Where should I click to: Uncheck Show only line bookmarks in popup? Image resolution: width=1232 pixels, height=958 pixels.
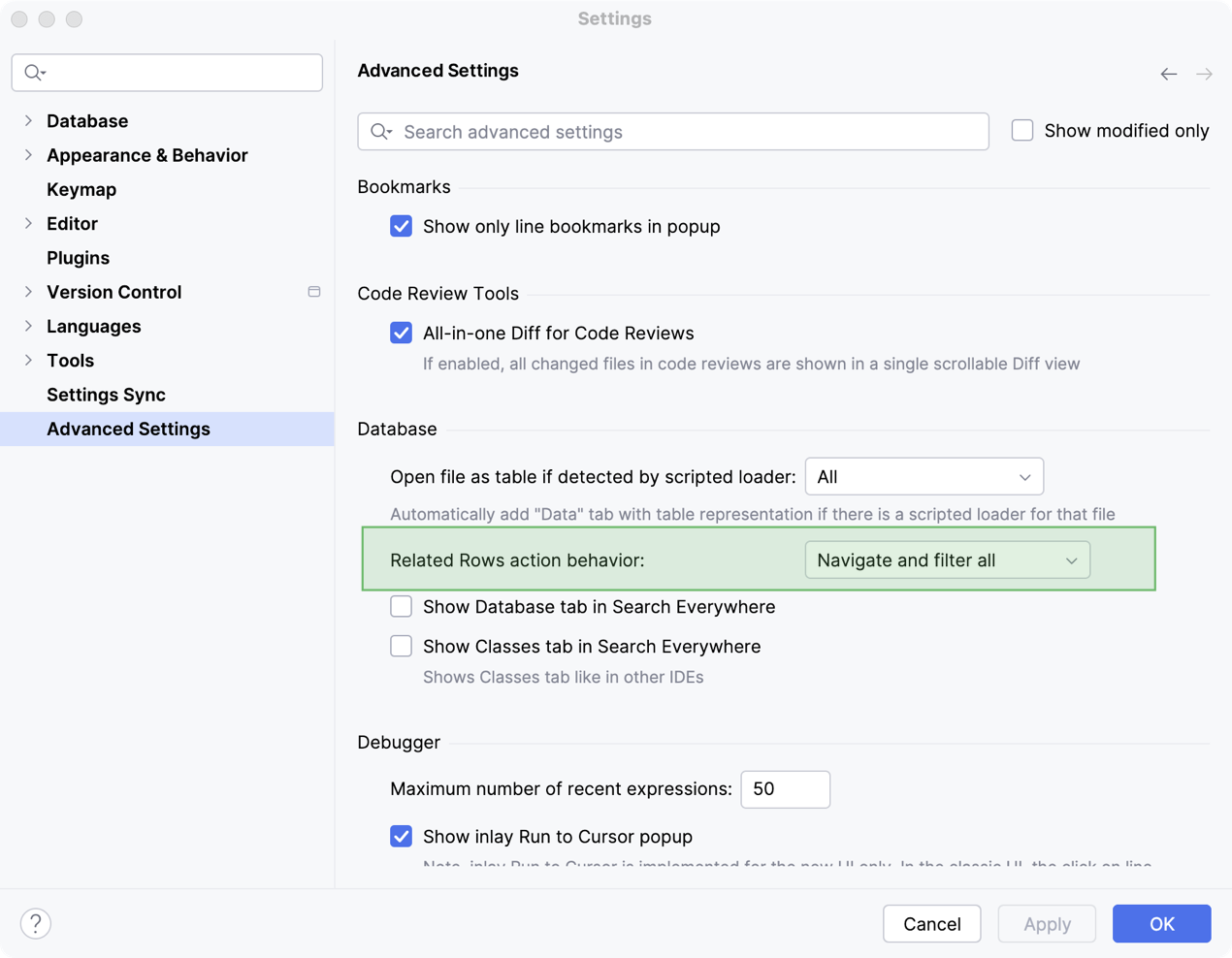click(401, 227)
